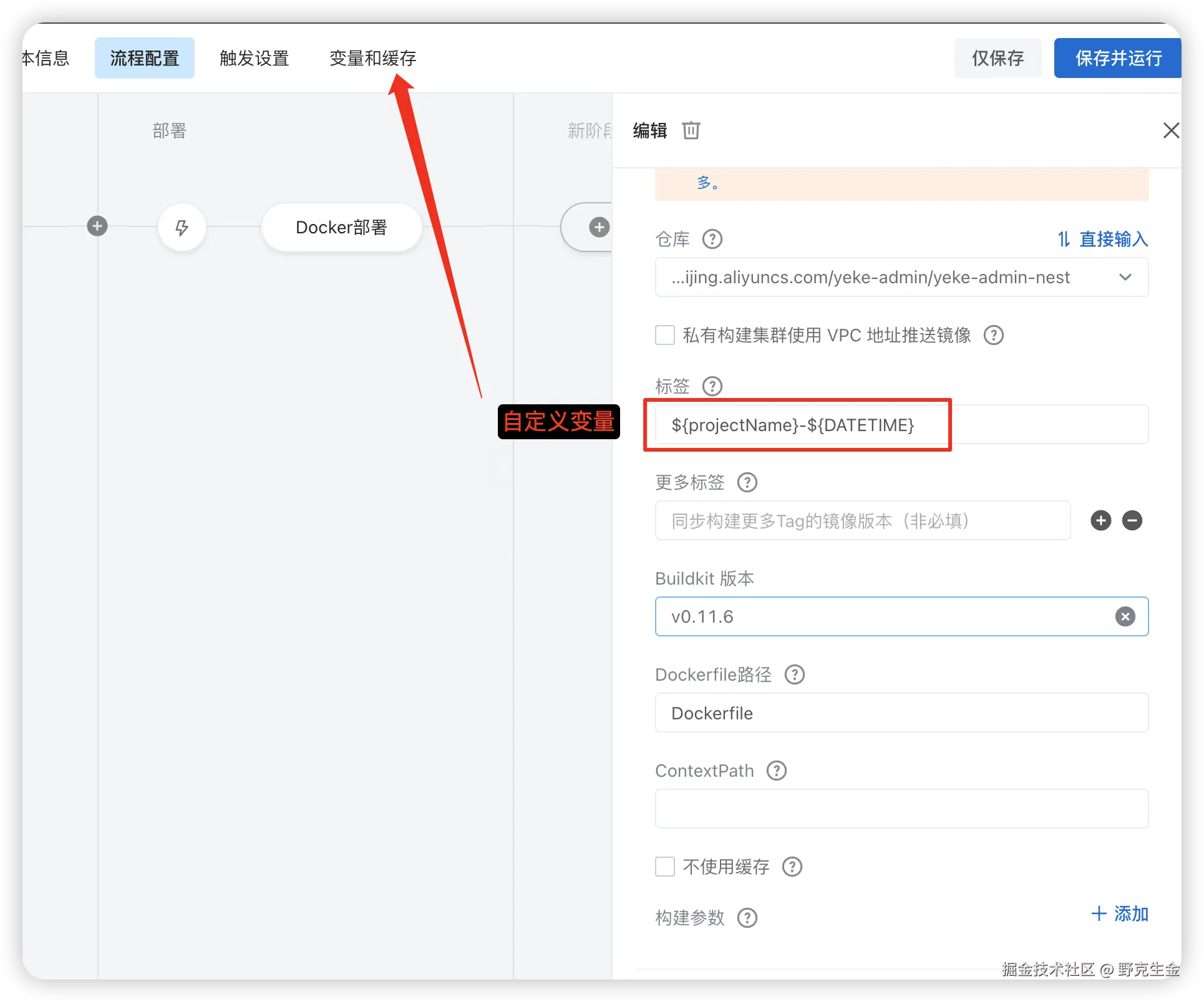Click the trash icon beside 编辑
The image size is (1204, 1002).
click(691, 130)
